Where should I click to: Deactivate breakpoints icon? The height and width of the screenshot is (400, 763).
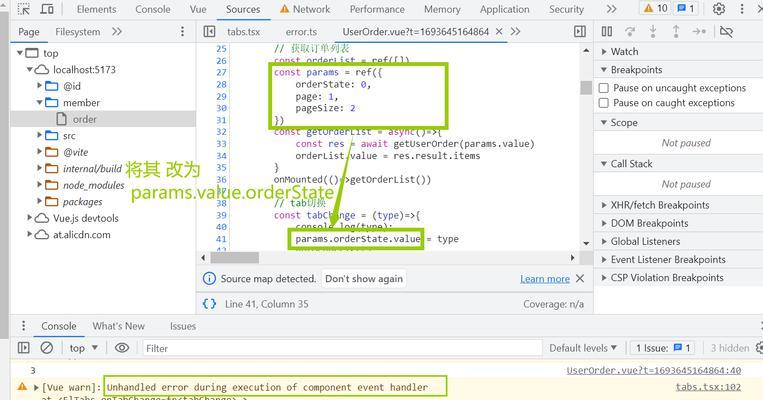coord(726,32)
